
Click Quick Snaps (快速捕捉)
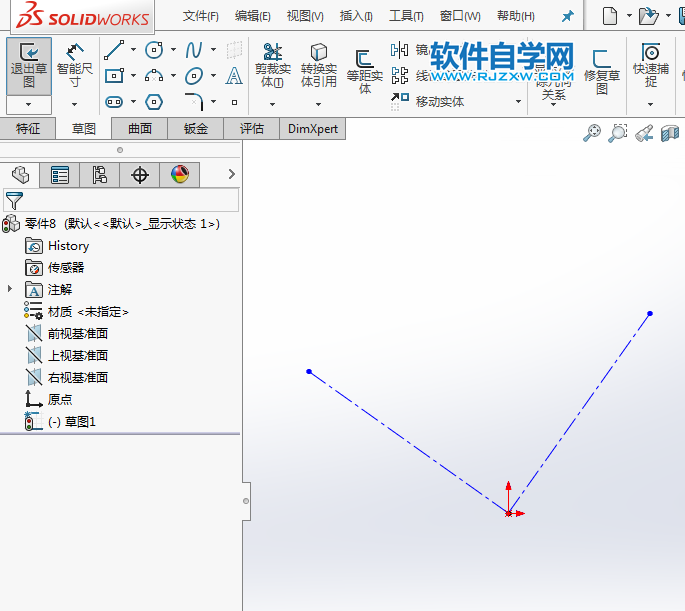(650, 66)
